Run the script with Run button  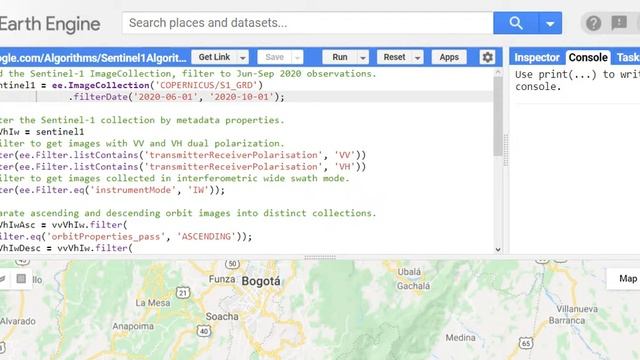[340, 57]
